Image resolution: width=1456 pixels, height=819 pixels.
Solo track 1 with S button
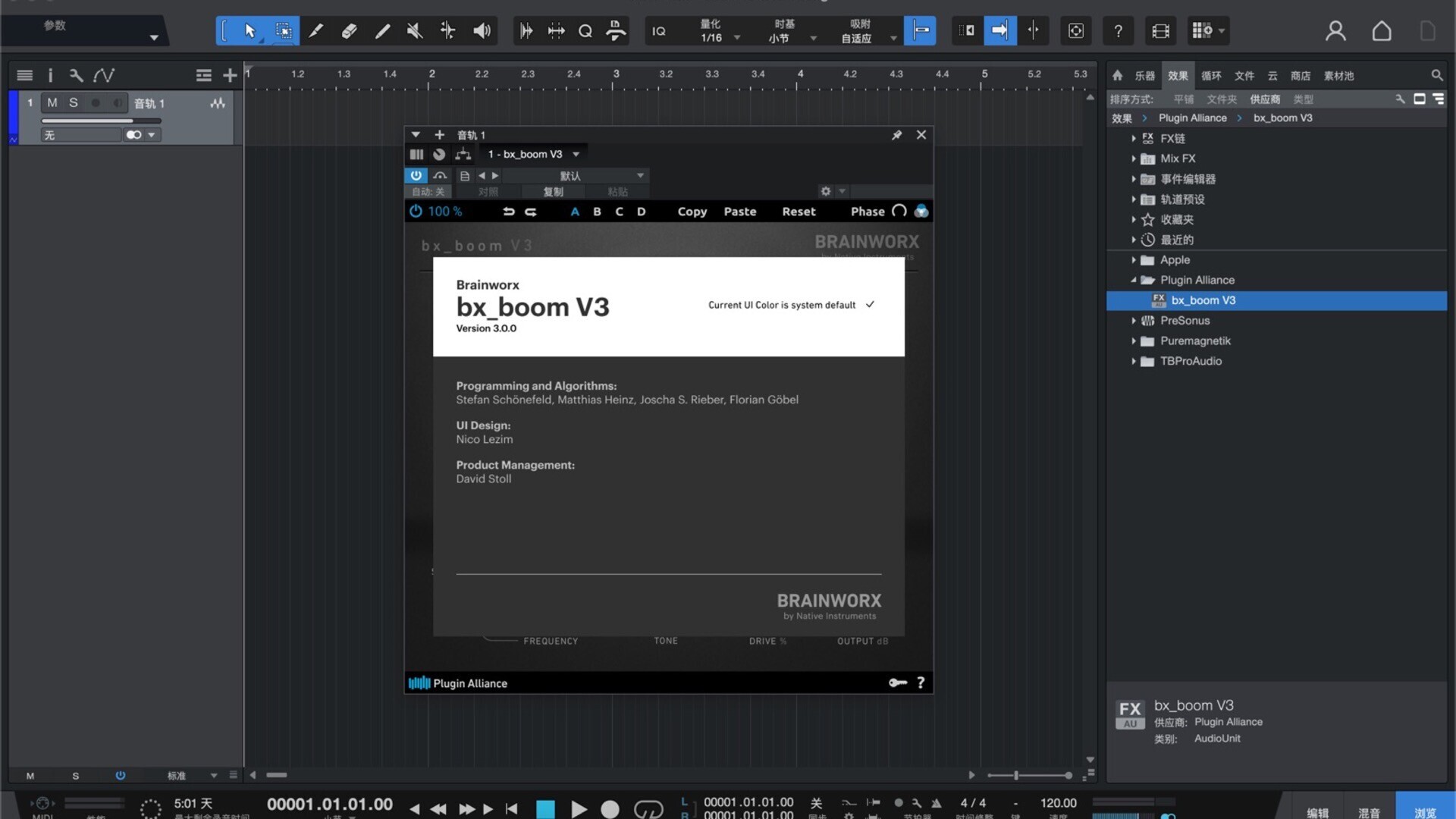tap(74, 102)
